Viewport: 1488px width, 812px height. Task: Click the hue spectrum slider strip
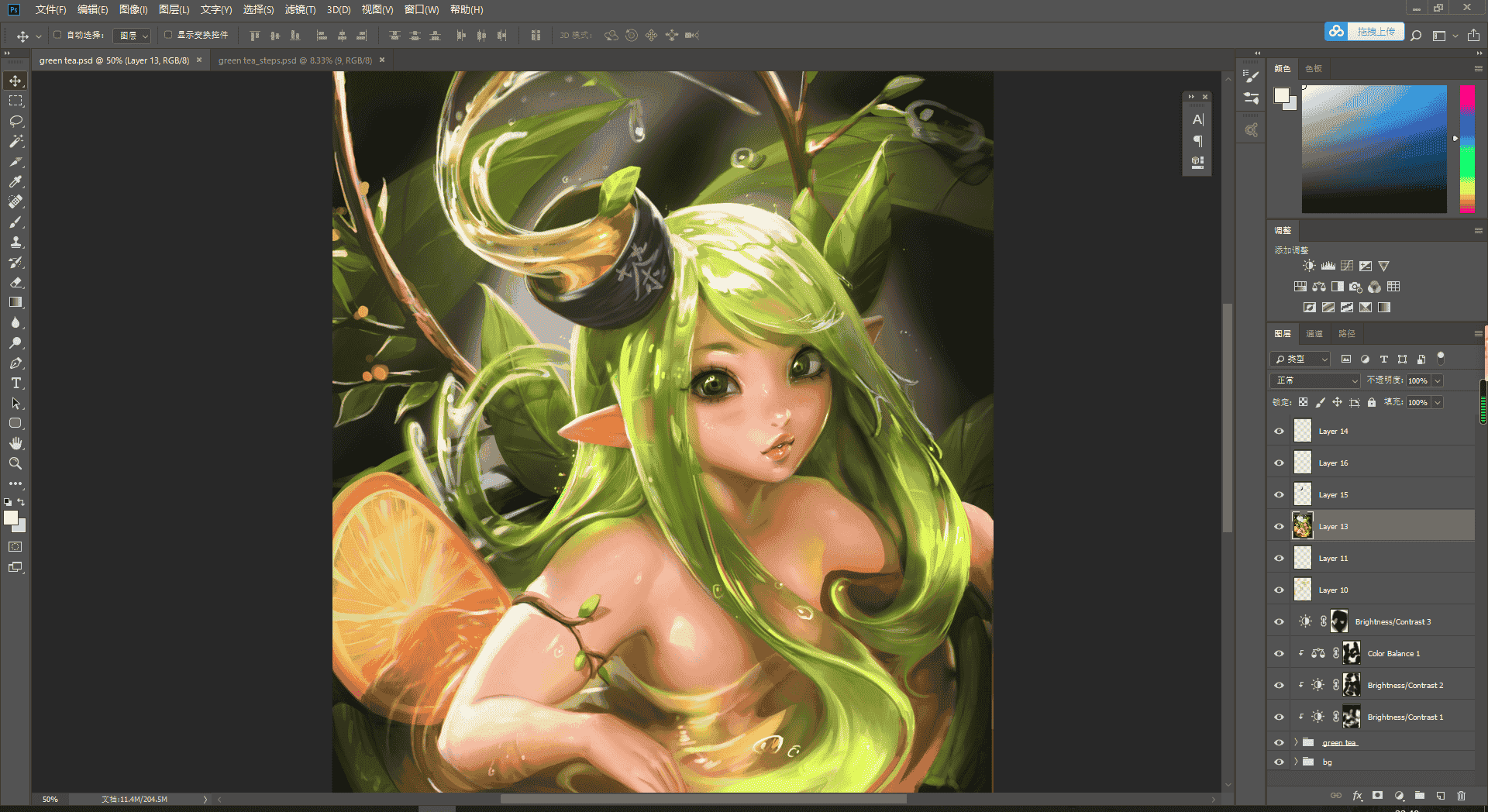[1467, 149]
